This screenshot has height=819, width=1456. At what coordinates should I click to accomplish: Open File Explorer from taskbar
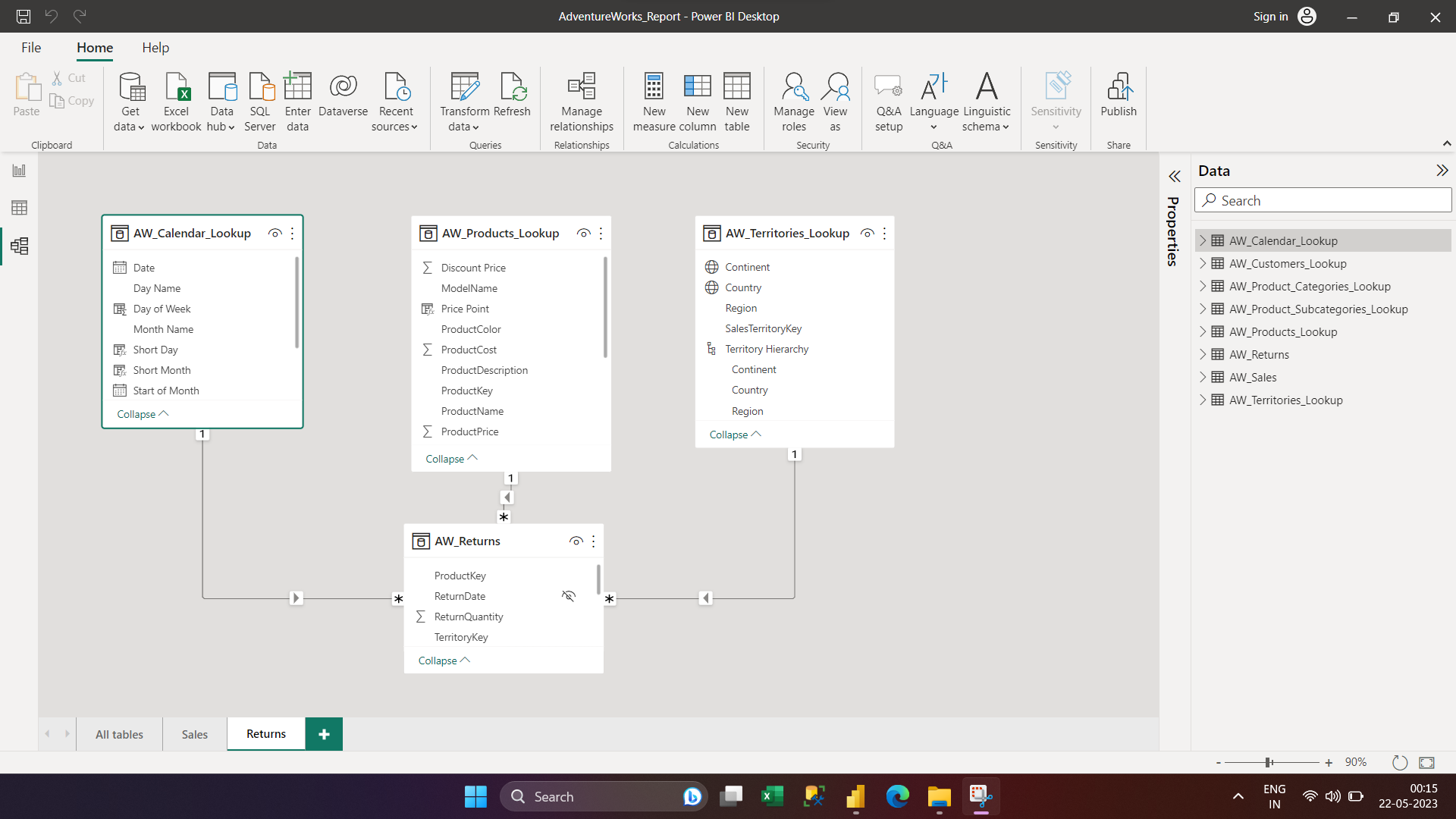(x=939, y=797)
